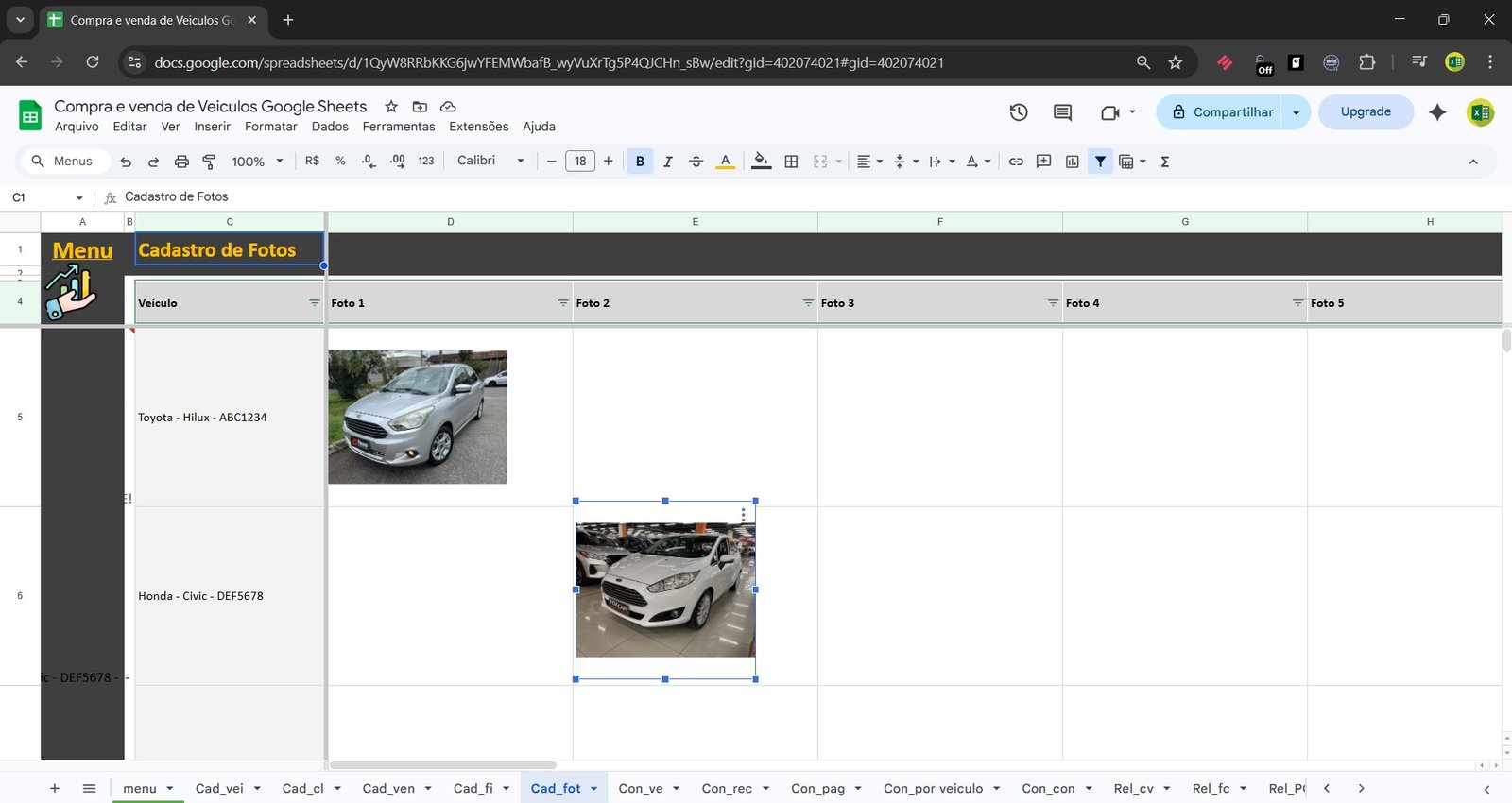Open the comments panel icon

pos(1062,112)
